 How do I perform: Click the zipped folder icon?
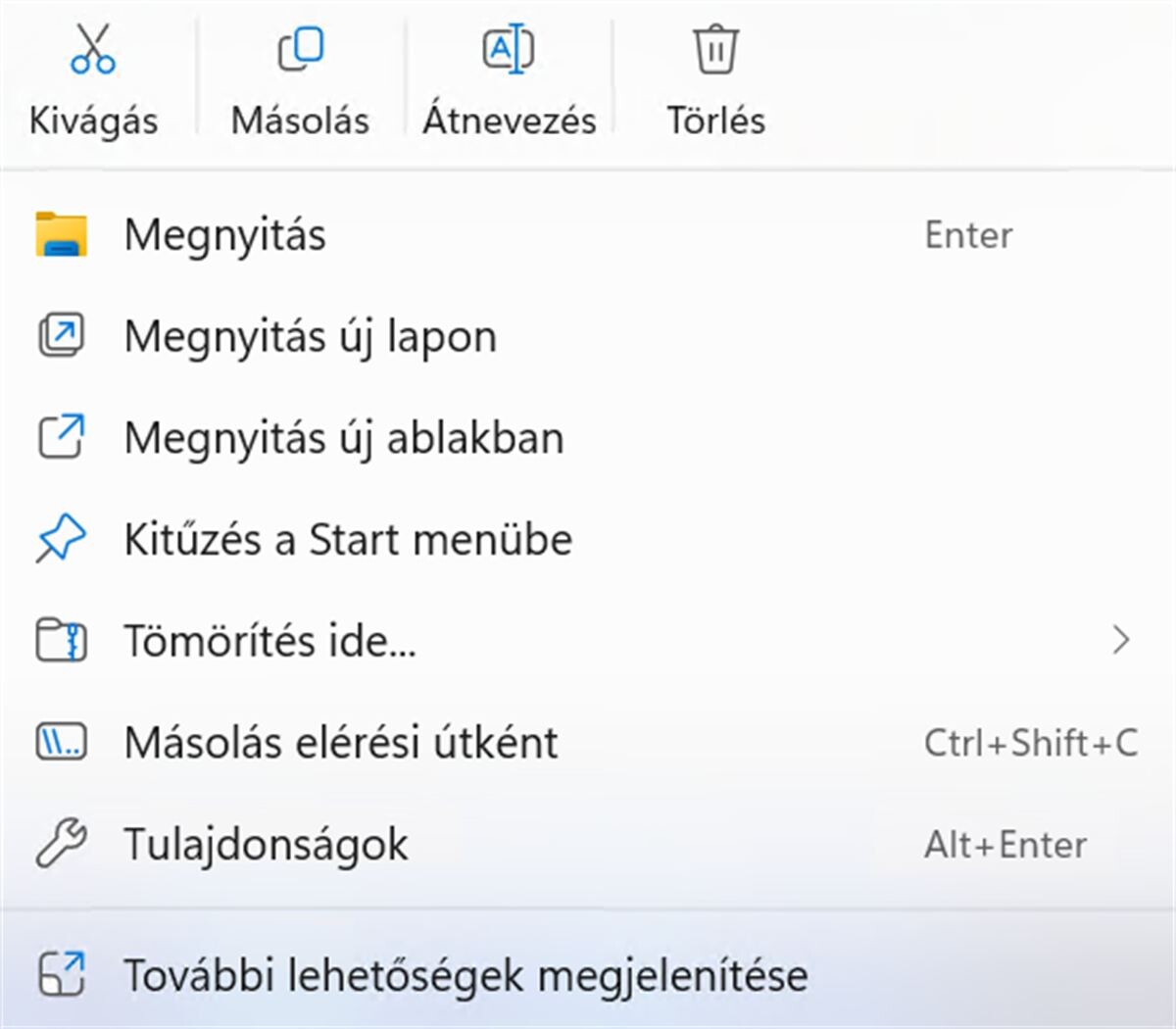coord(61,641)
